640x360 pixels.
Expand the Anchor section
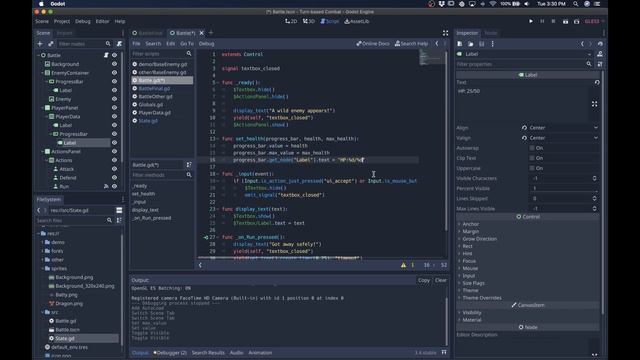(470, 224)
